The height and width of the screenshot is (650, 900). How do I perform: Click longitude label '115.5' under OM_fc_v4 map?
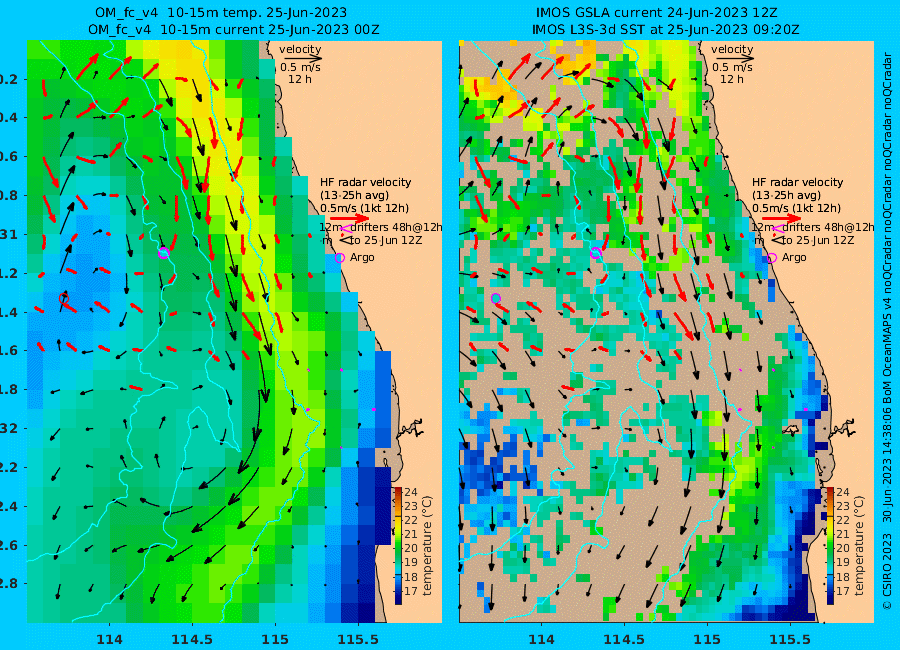click(x=358, y=639)
